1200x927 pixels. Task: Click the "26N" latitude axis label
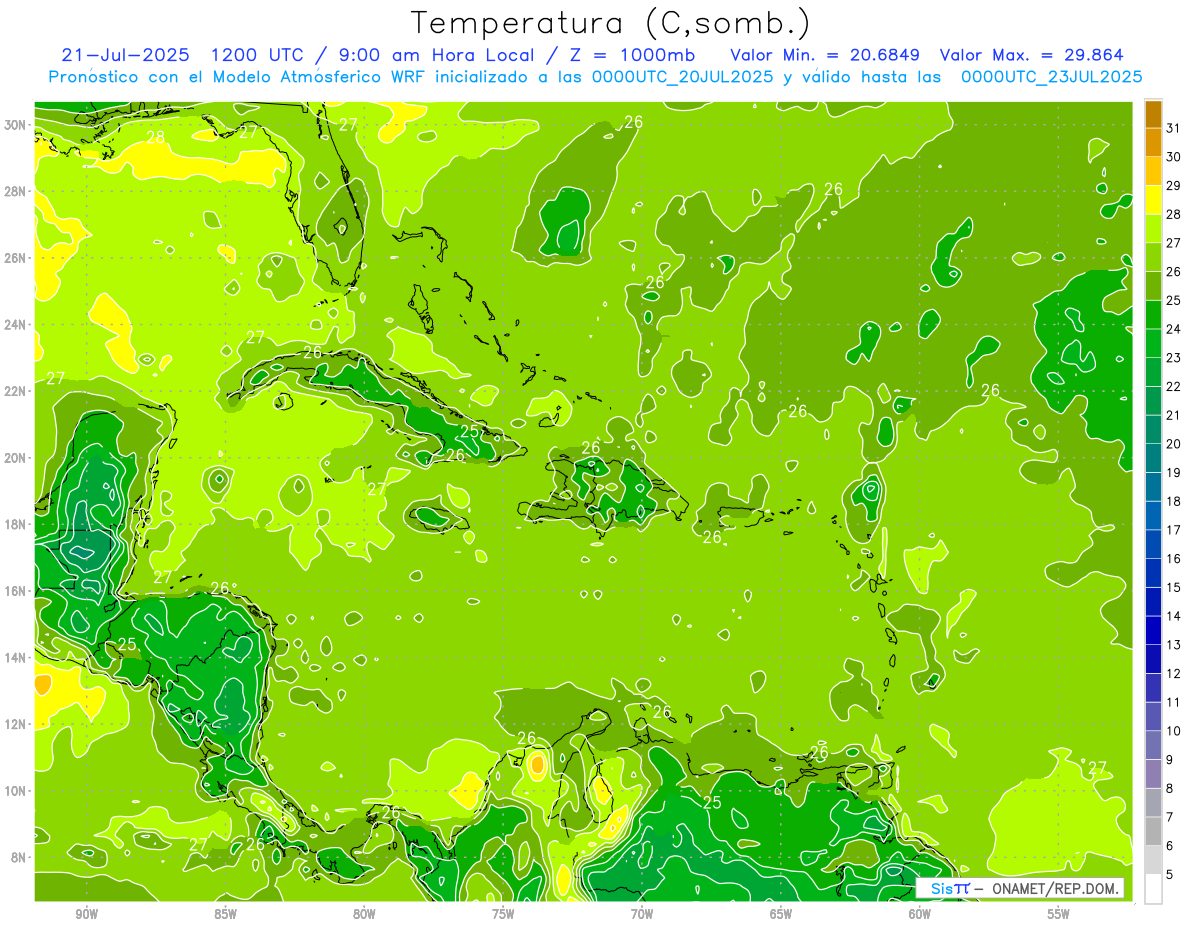pyautogui.click(x=16, y=258)
